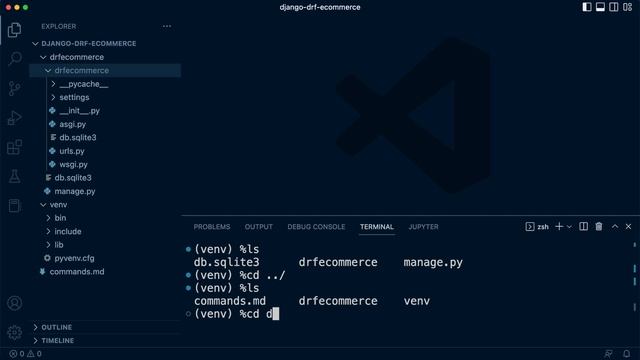Switch to the JUPYTER tab
The image size is (640, 360).
[x=423, y=227]
